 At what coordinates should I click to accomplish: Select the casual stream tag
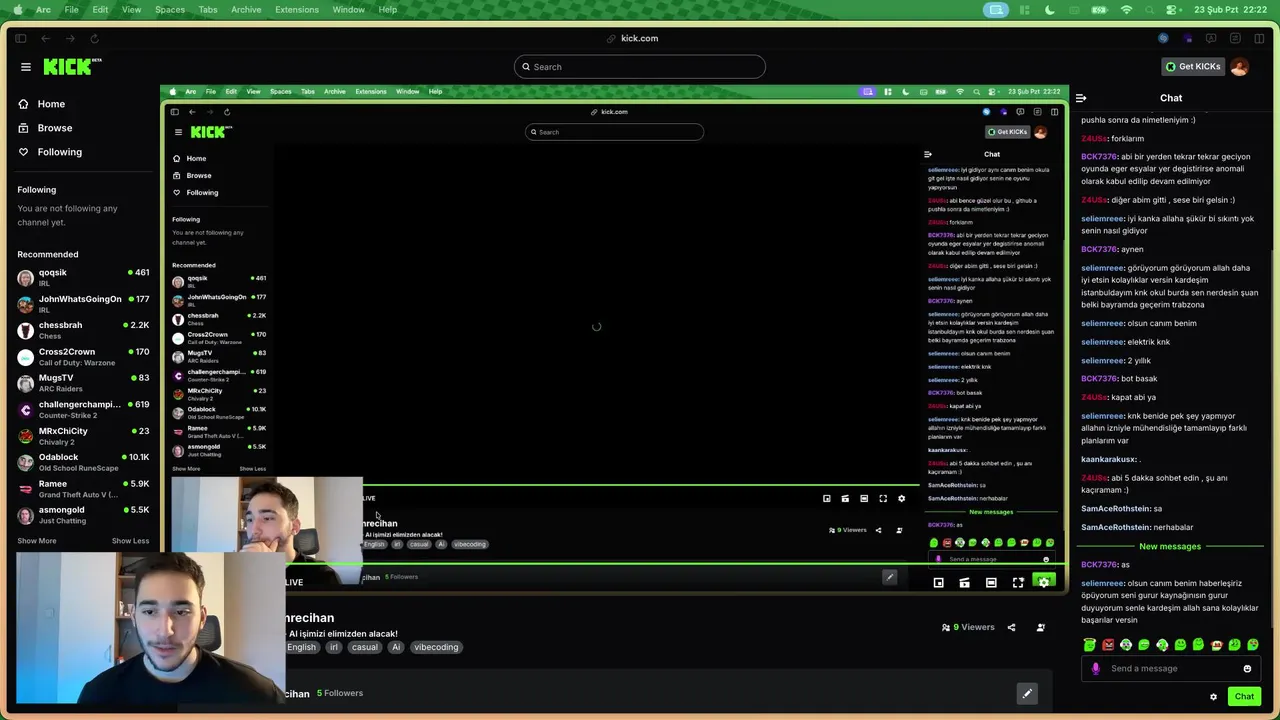(365, 647)
